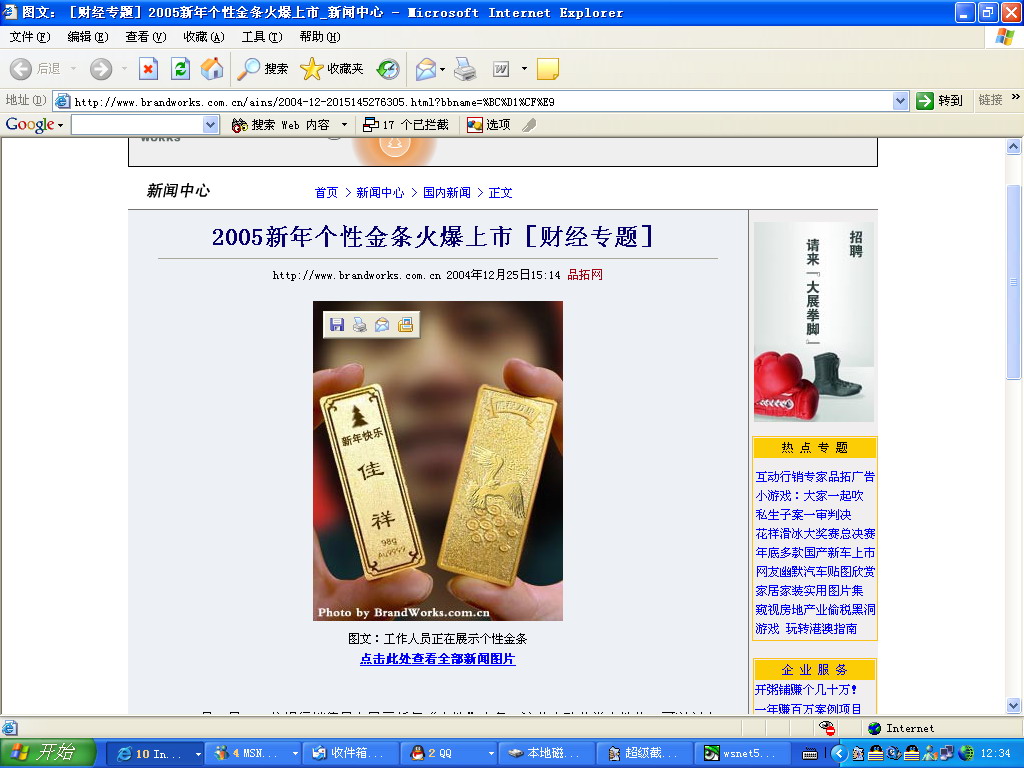
Task: Open 家居家装实用图片集 link
Action: tap(809, 590)
